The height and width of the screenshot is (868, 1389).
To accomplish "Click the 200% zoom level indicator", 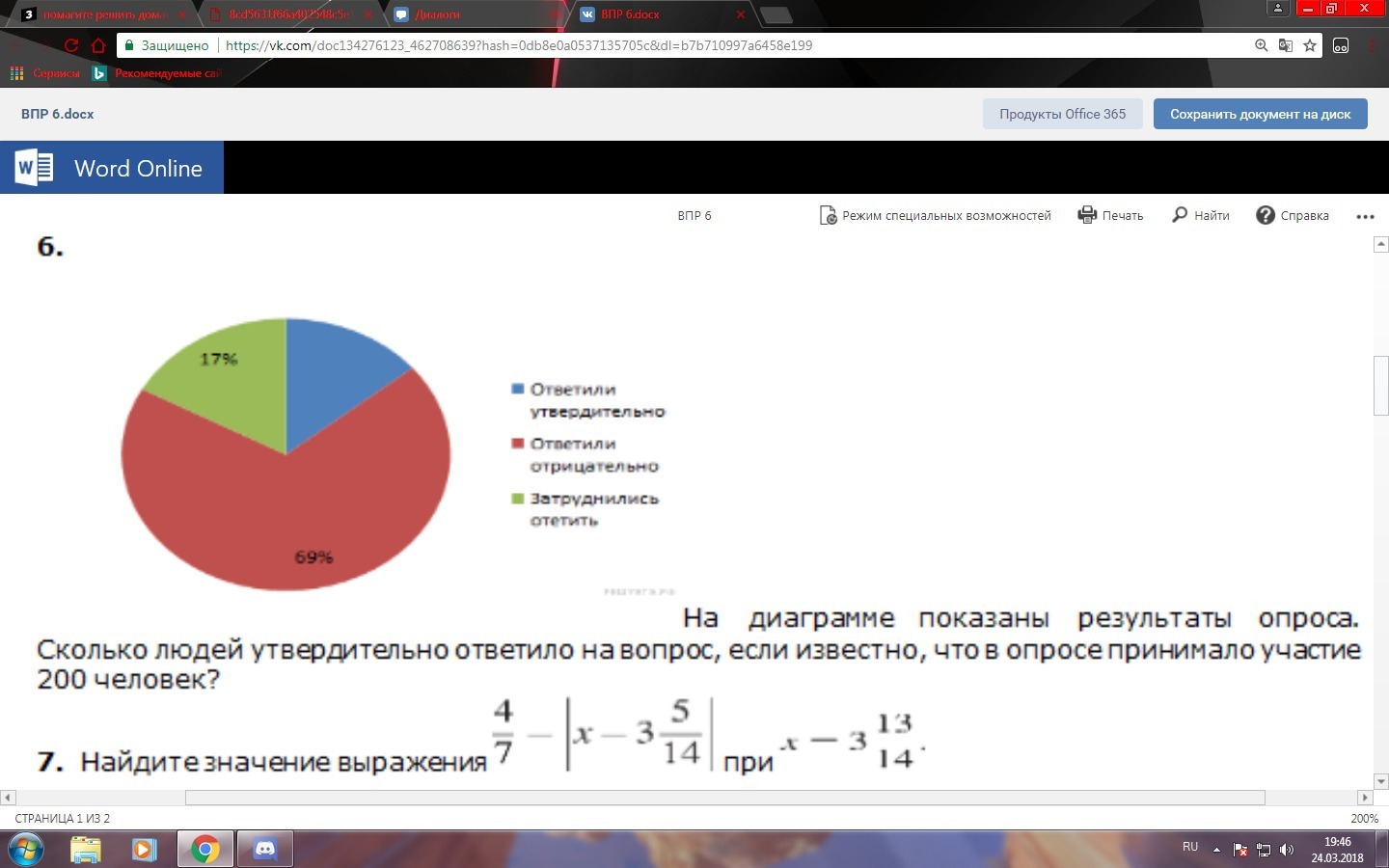I will [x=1364, y=818].
